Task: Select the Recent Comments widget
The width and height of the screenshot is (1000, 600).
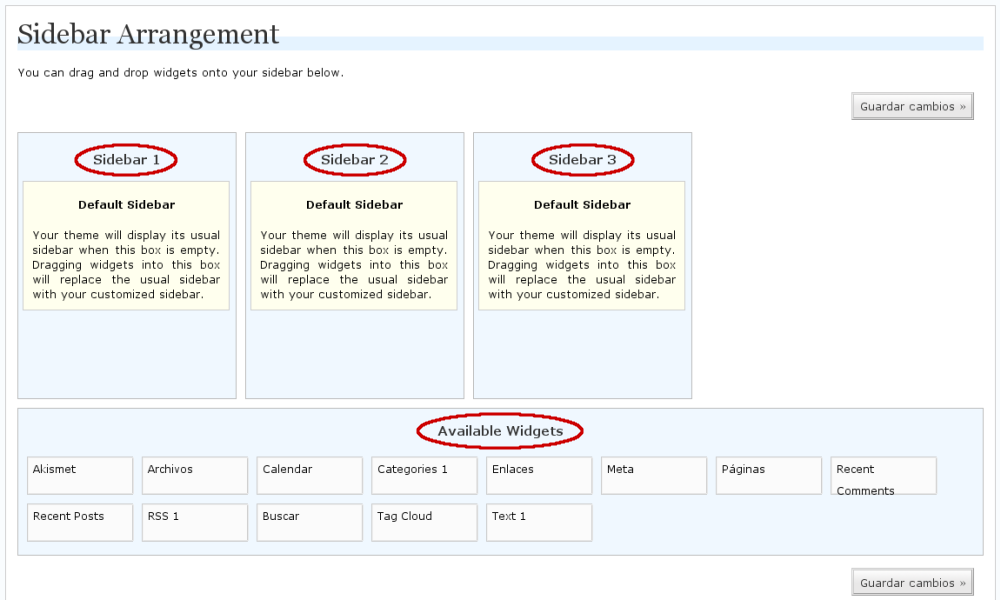Action: (x=883, y=476)
